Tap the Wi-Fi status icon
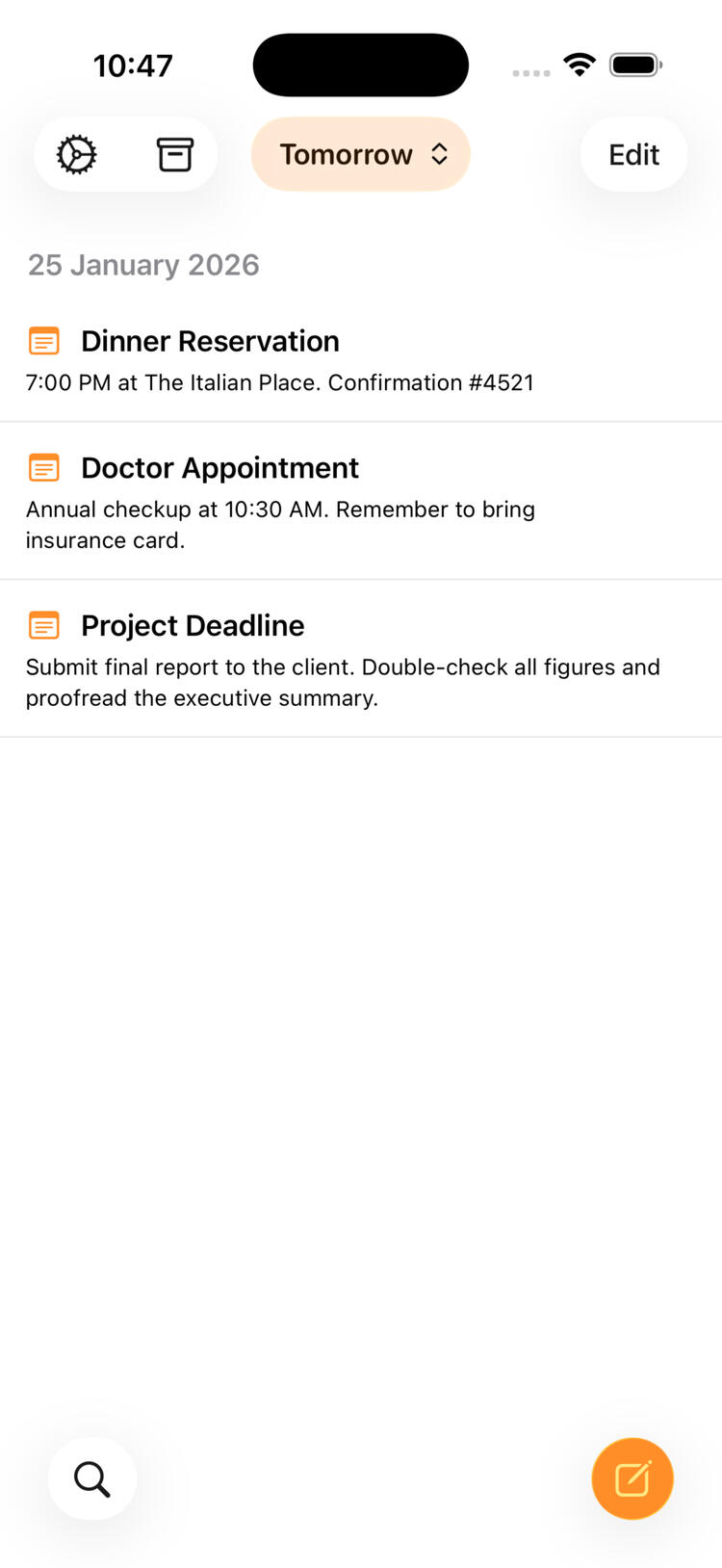 (x=580, y=65)
